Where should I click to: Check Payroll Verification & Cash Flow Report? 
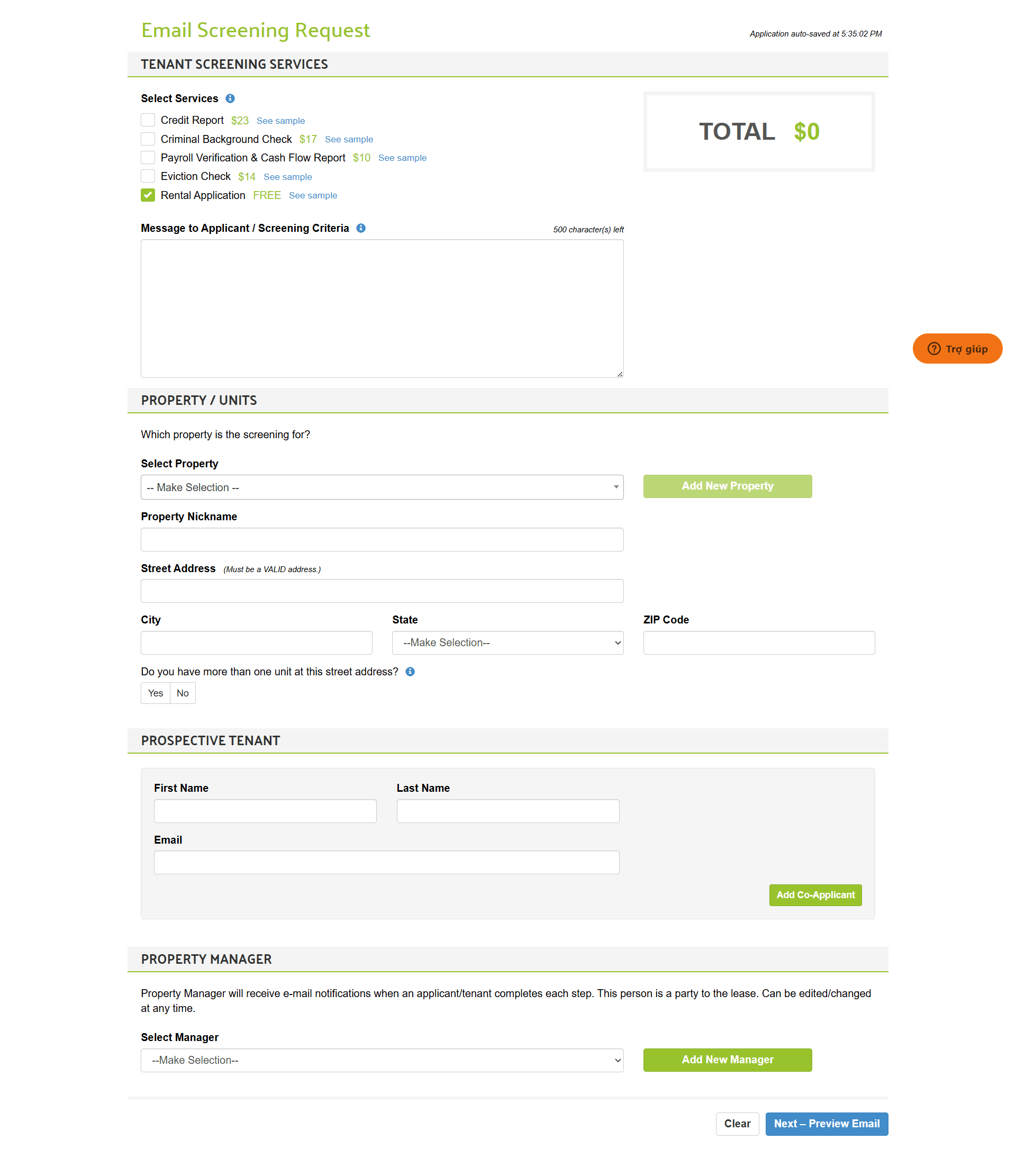(148, 157)
